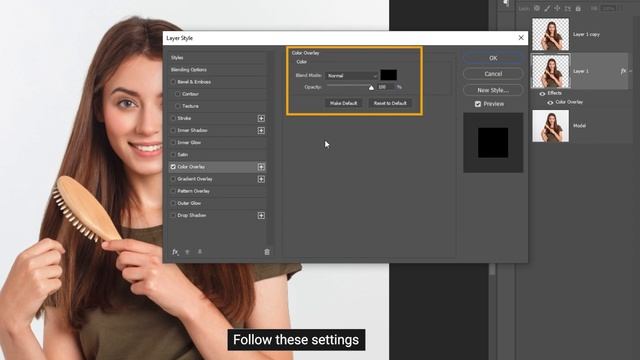Open the Blend Mode Normal dropdown

352,76
